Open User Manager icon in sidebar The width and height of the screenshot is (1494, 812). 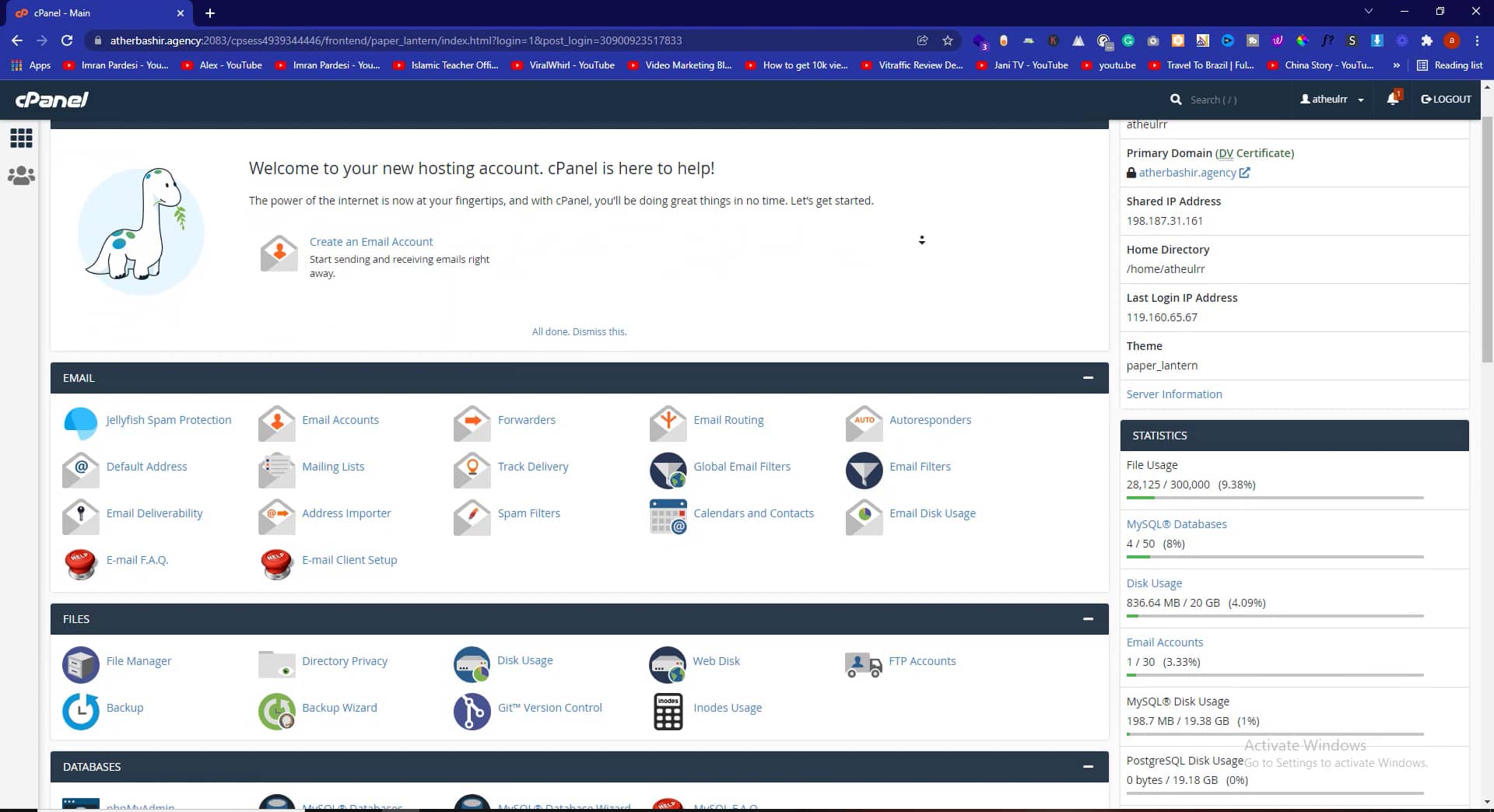pos(21,176)
